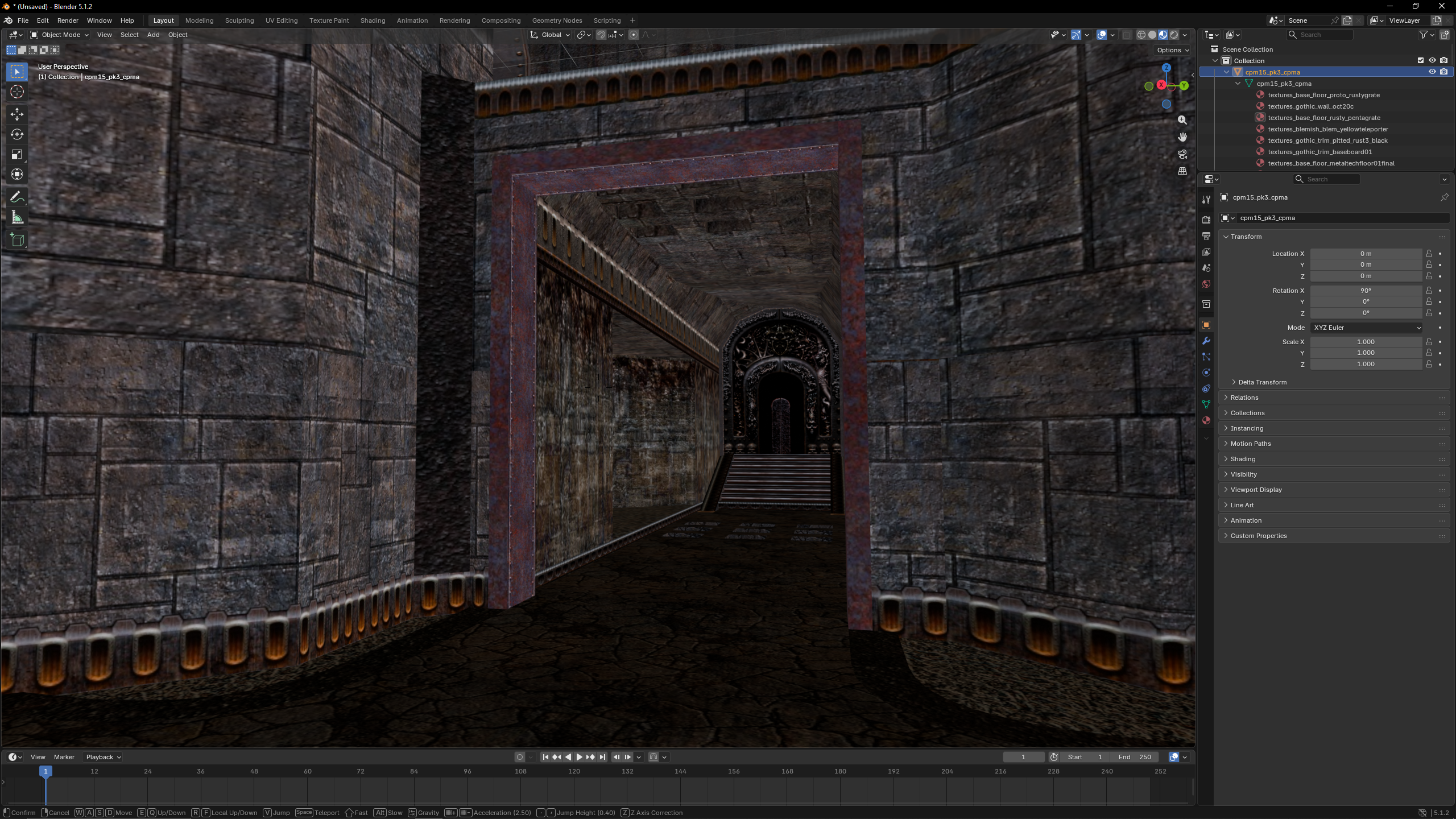Click the outliner Search field

pyautogui.click(x=1319, y=35)
